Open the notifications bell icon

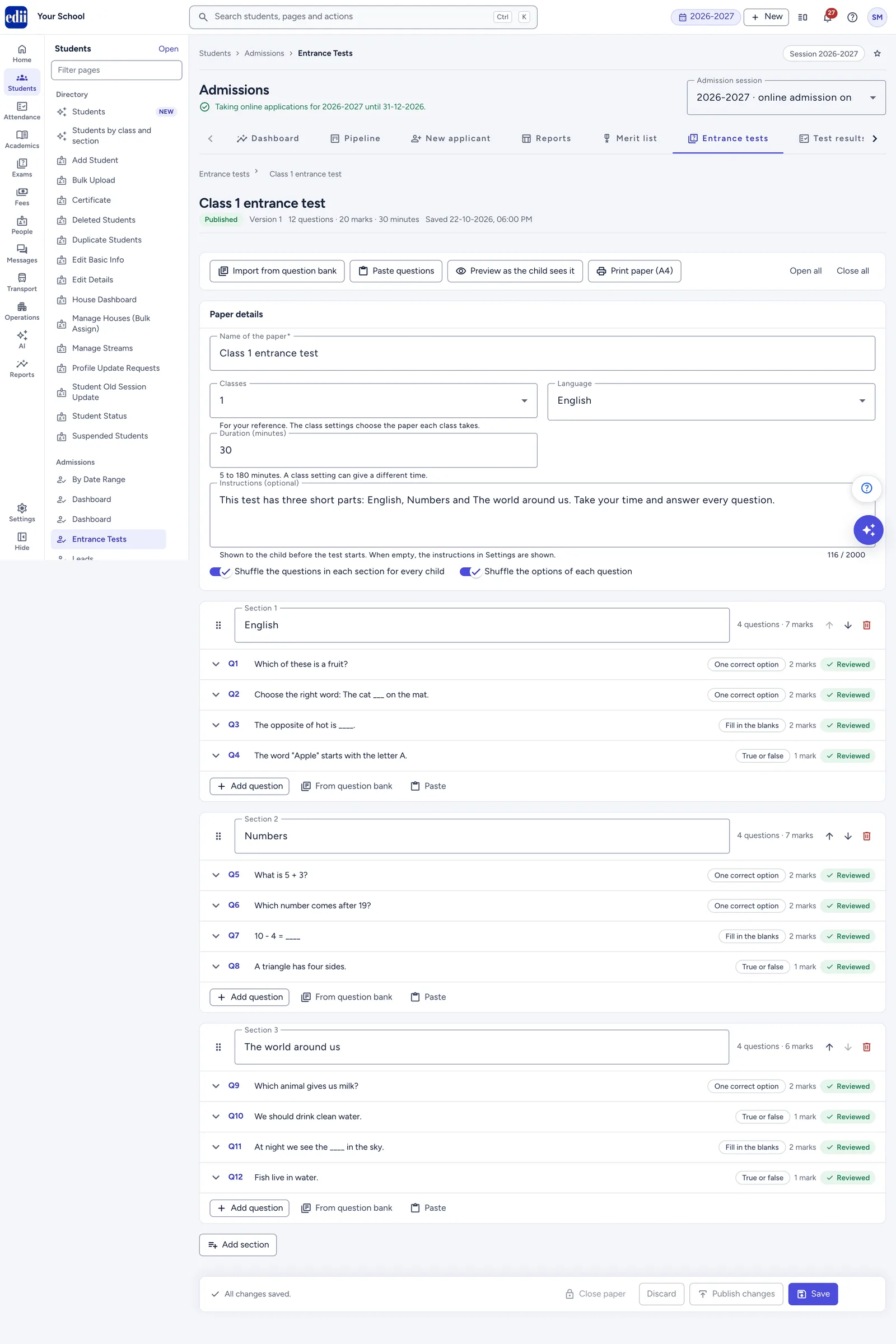[828, 17]
